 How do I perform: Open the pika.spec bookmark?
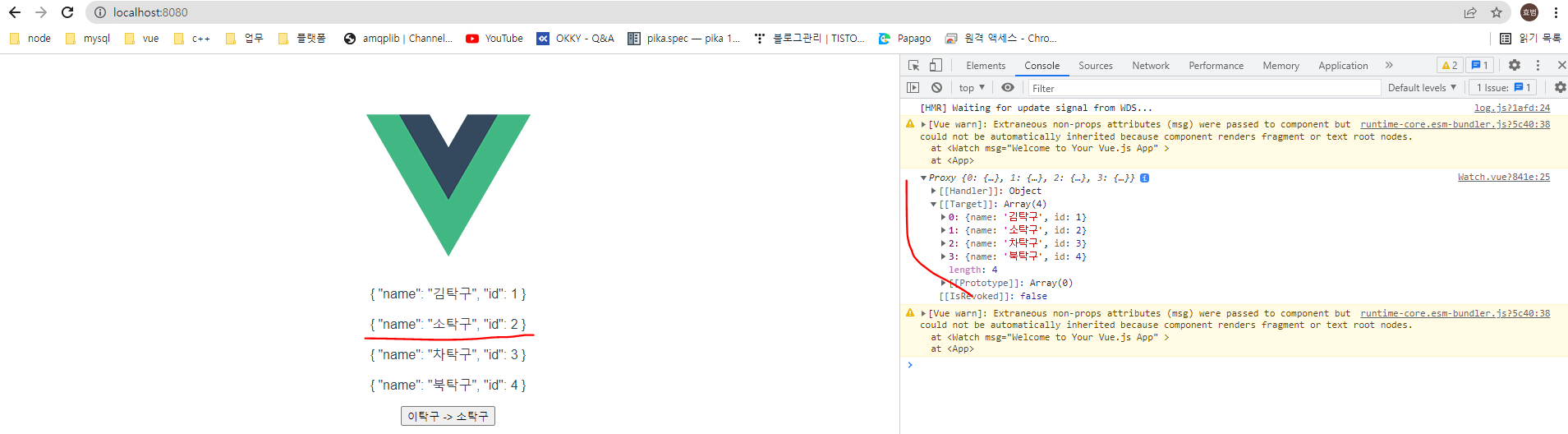coord(683,38)
